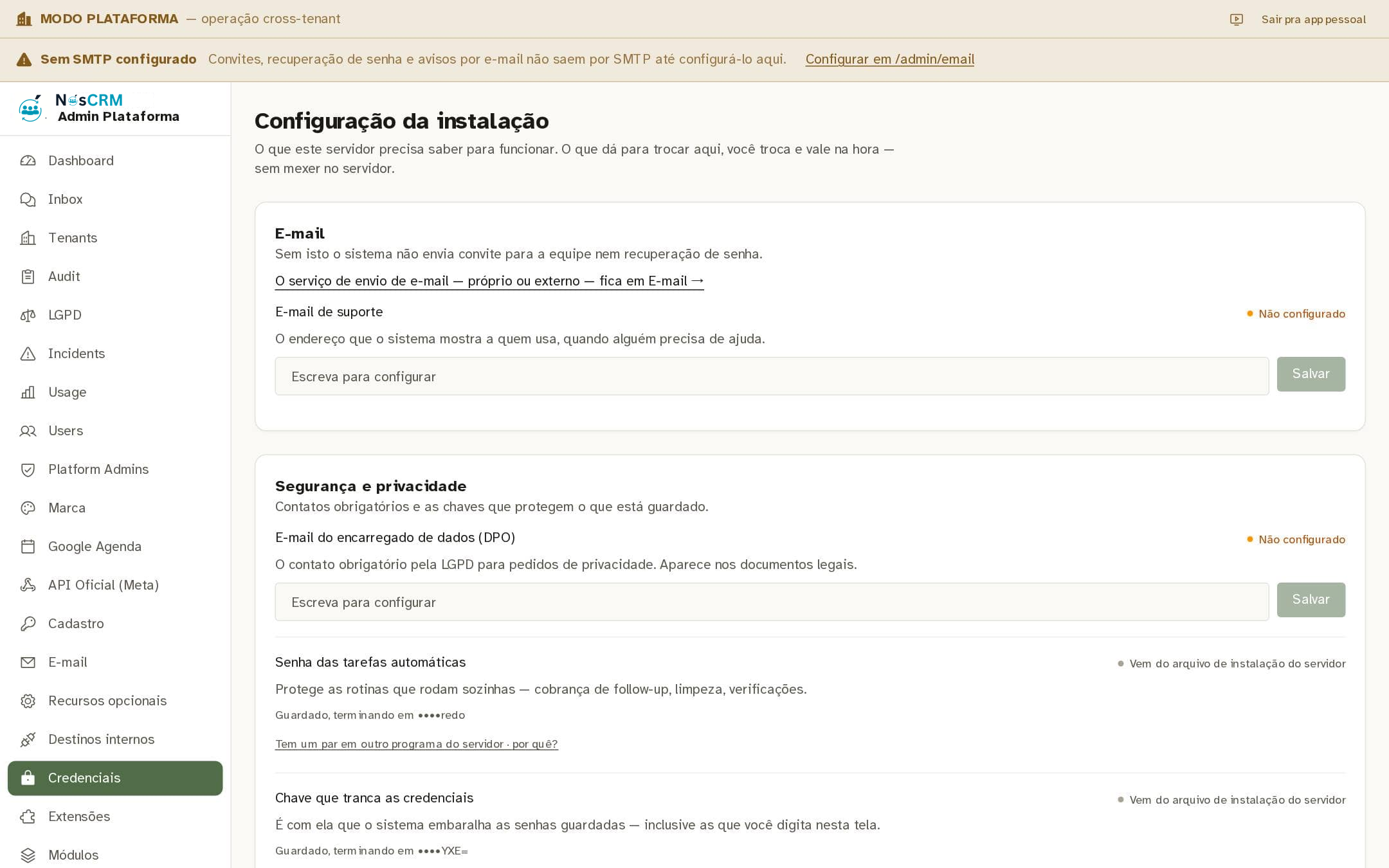Open the 'O serviço de envio de e-mail' link

point(489,281)
